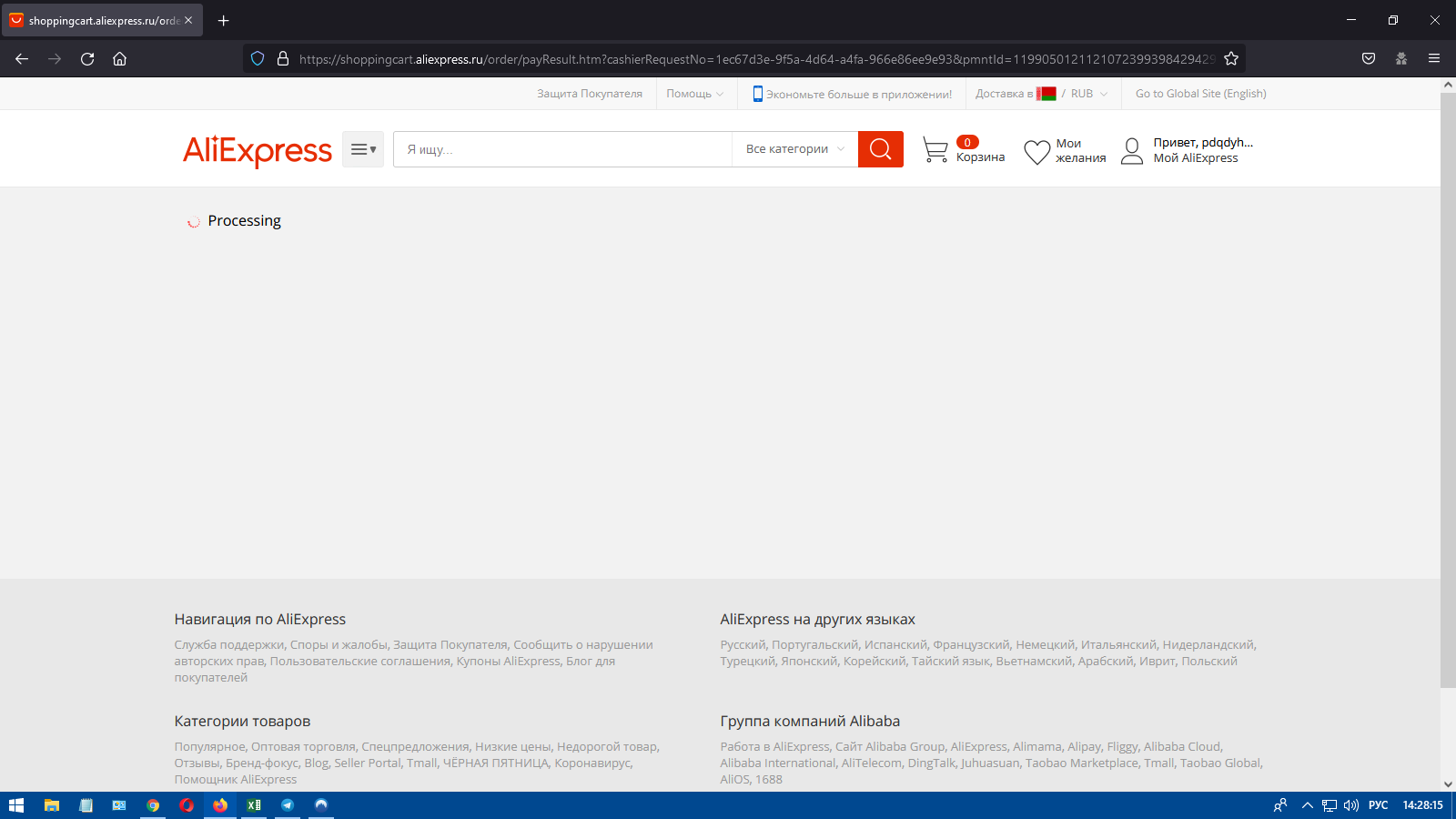The height and width of the screenshot is (819, 1456).
Task: Open 'Мои желания' wishlist link
Action: pos(1081,151)
